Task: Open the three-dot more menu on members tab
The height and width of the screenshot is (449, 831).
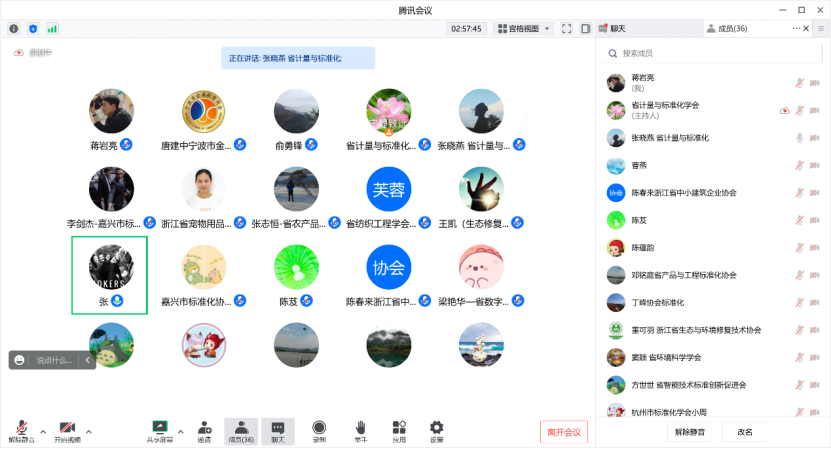Action: click(796, 29)
